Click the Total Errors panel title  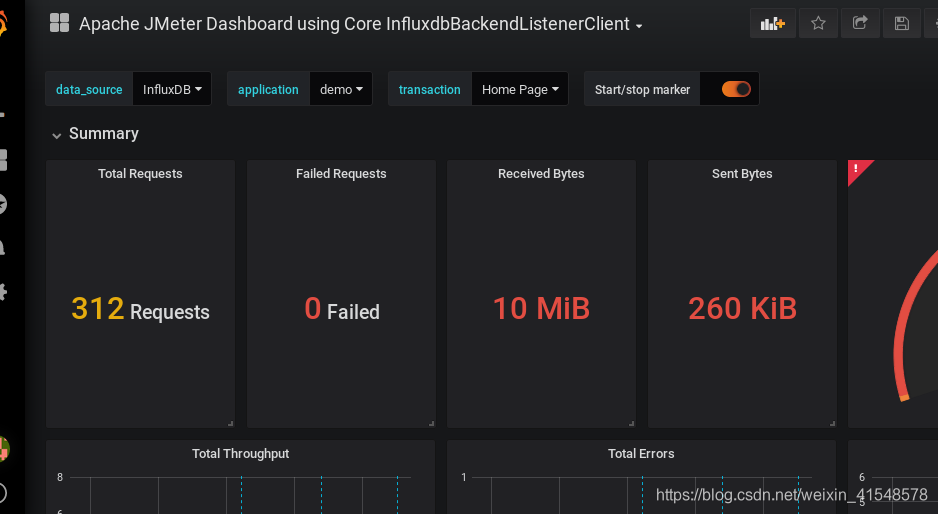pyautogui.click(x=641, y=454)
